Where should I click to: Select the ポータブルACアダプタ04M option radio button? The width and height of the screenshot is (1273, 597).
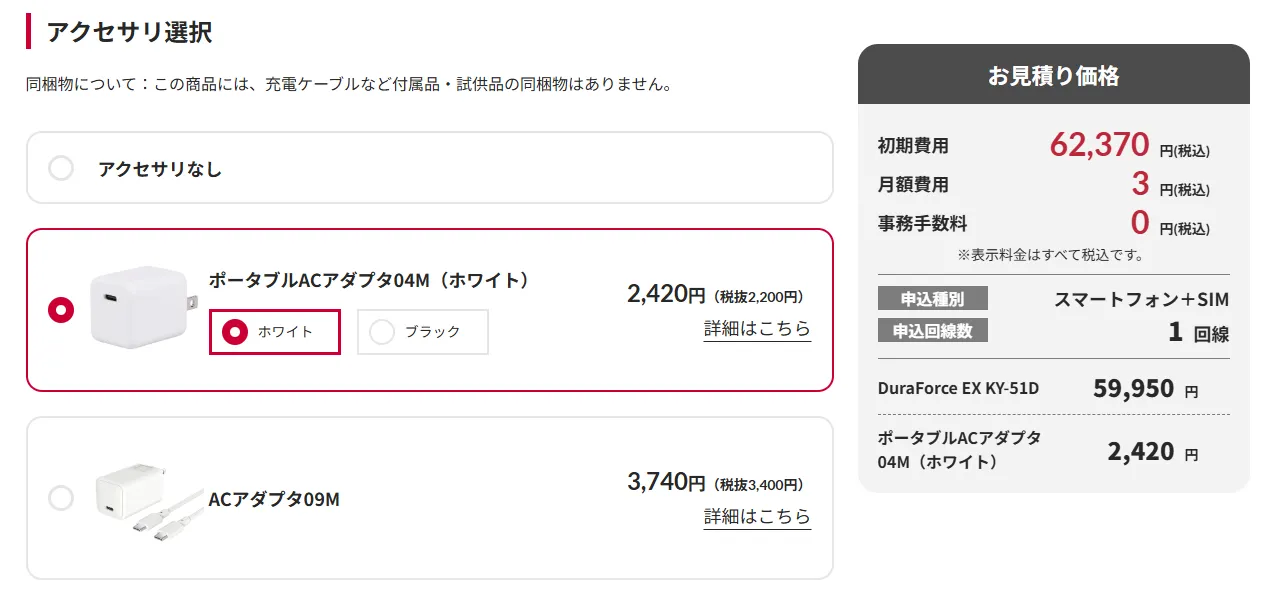[61, 310]
